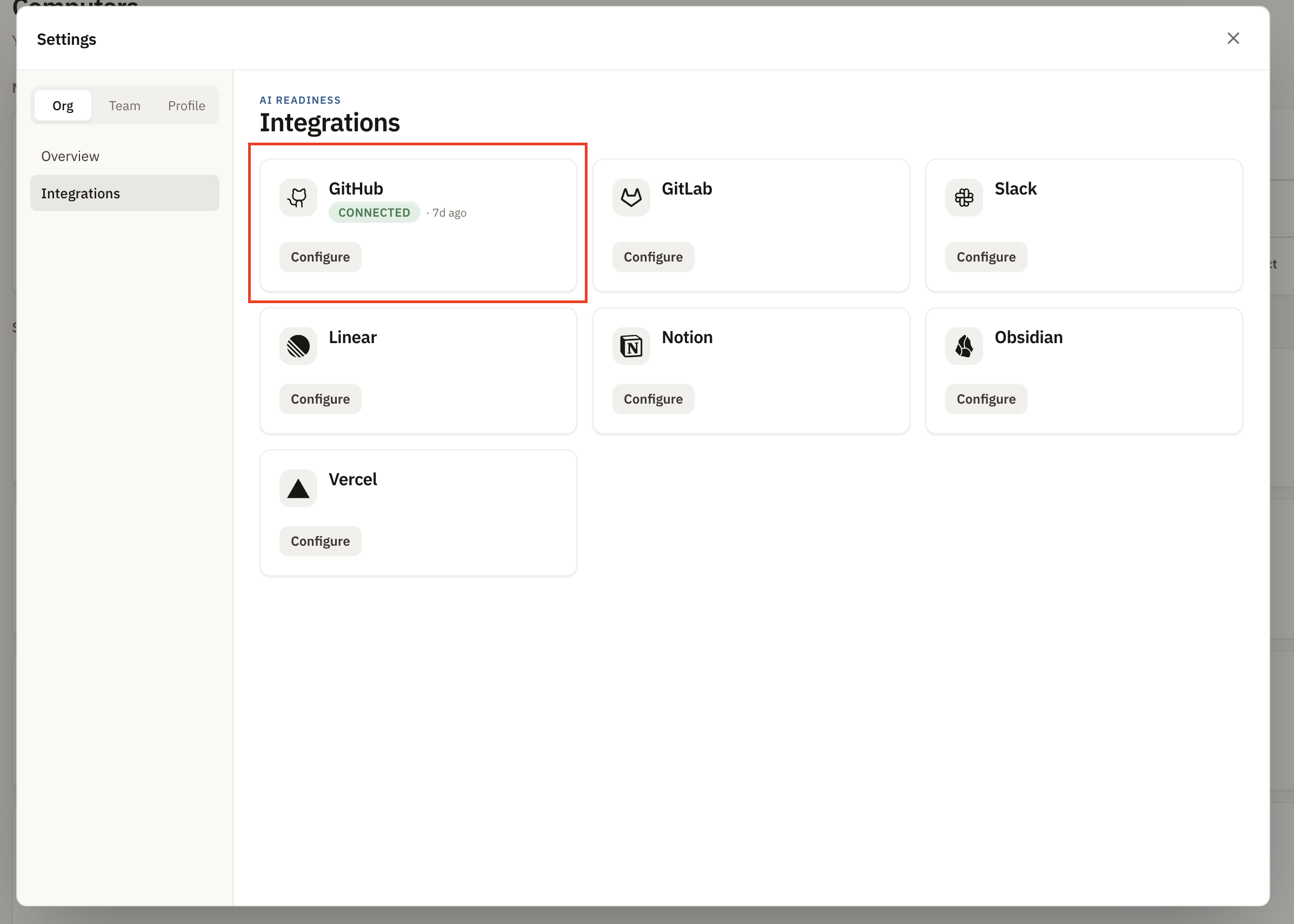
Task: Click the Settings dialog title
Action: click(66, 39)
